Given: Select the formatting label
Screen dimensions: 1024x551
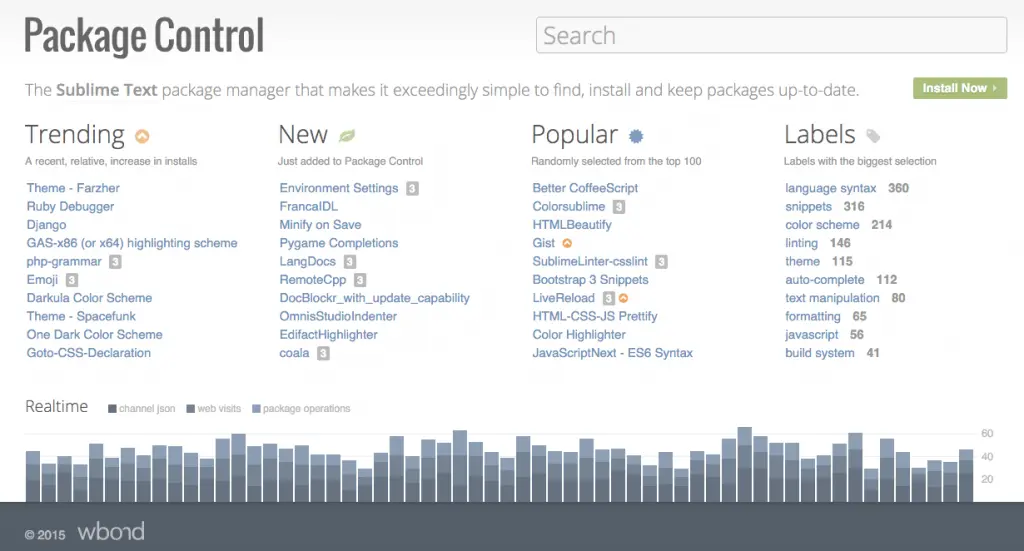Looking at the screenshot, I should click(813, 316).
